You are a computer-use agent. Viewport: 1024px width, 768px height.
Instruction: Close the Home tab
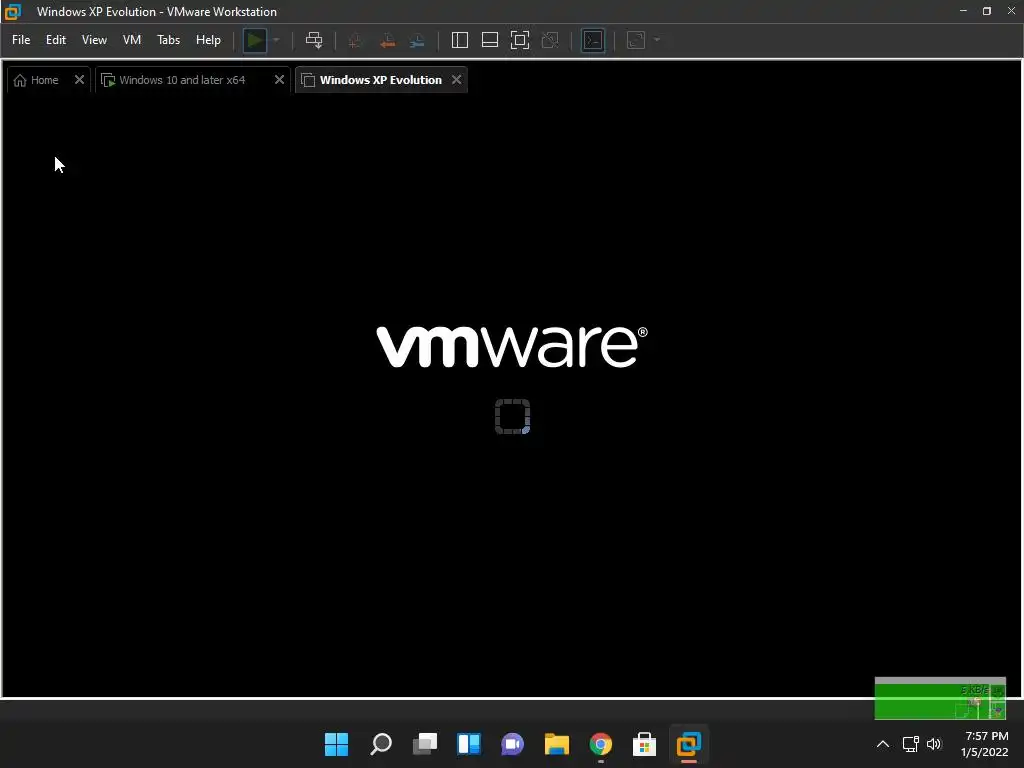coord(79,80)
